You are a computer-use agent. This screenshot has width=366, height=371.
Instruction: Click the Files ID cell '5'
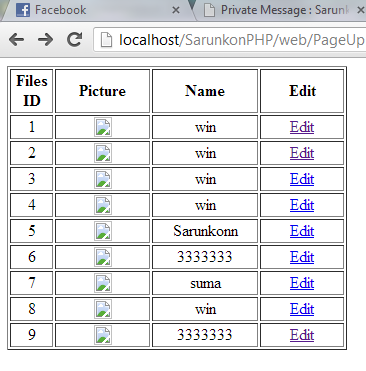(32, 231)
